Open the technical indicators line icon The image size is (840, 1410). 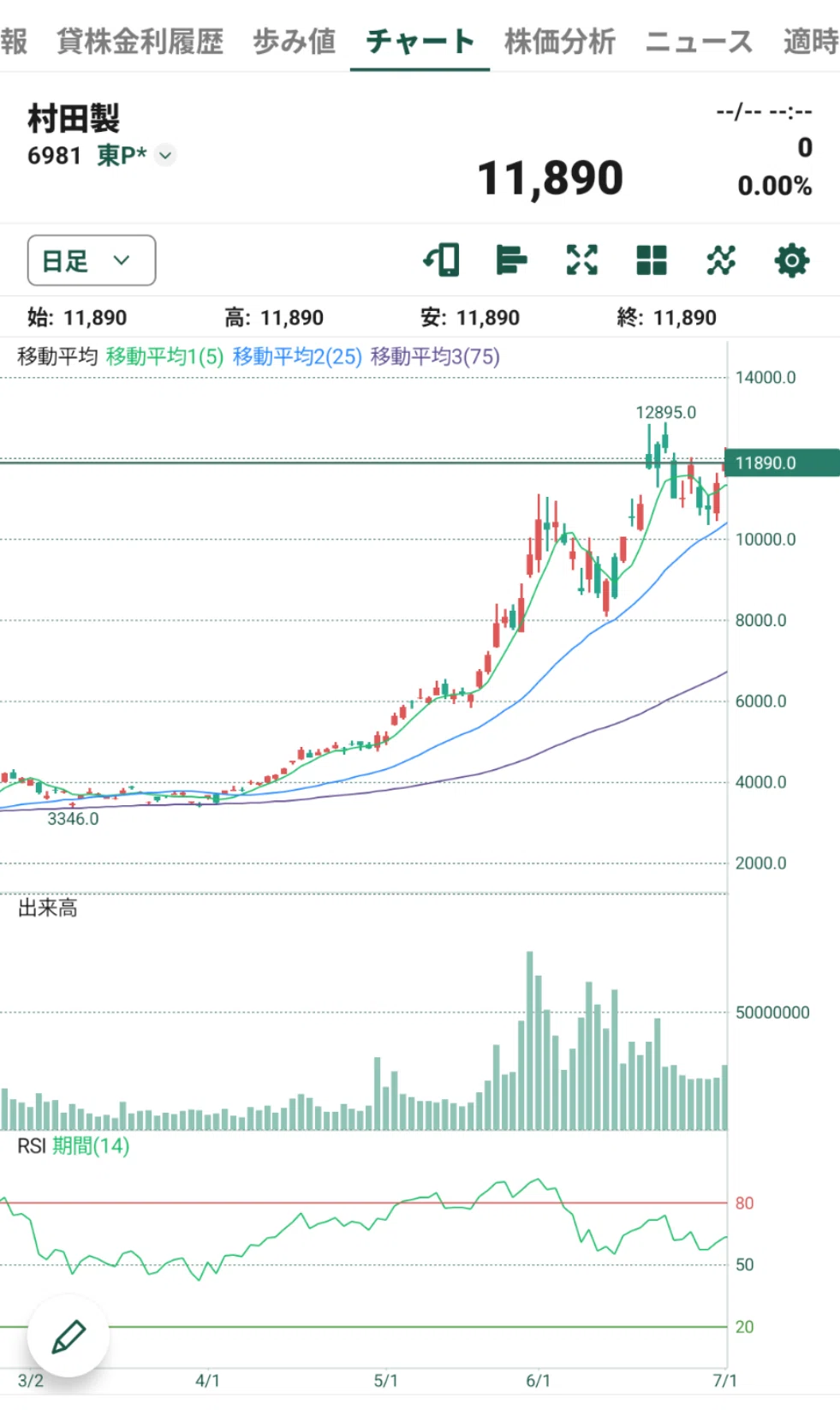pyautogui.click(x=721, y=260)
